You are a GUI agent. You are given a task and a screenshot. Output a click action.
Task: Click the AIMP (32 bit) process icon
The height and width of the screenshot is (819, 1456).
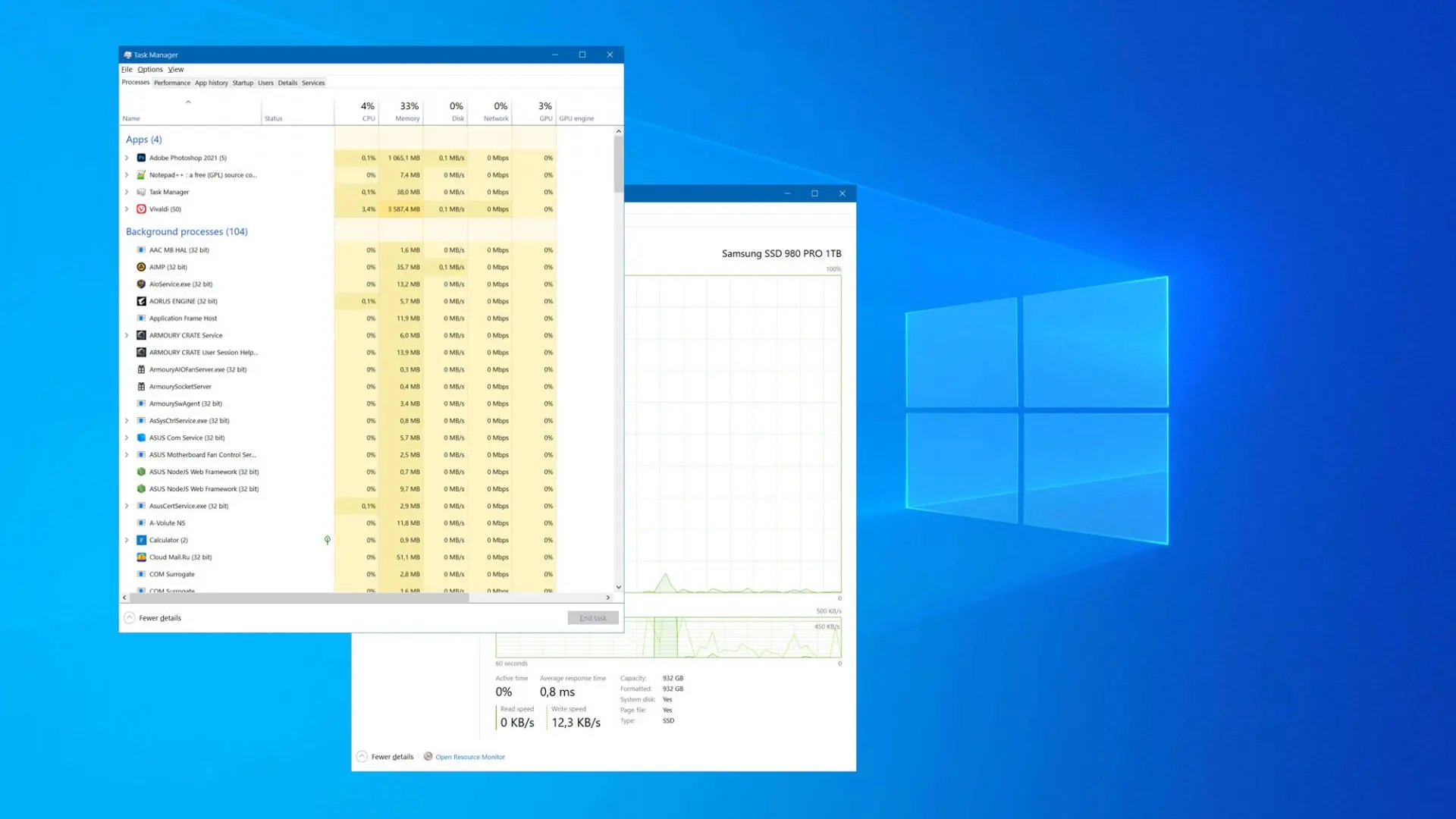coord(141,267)
